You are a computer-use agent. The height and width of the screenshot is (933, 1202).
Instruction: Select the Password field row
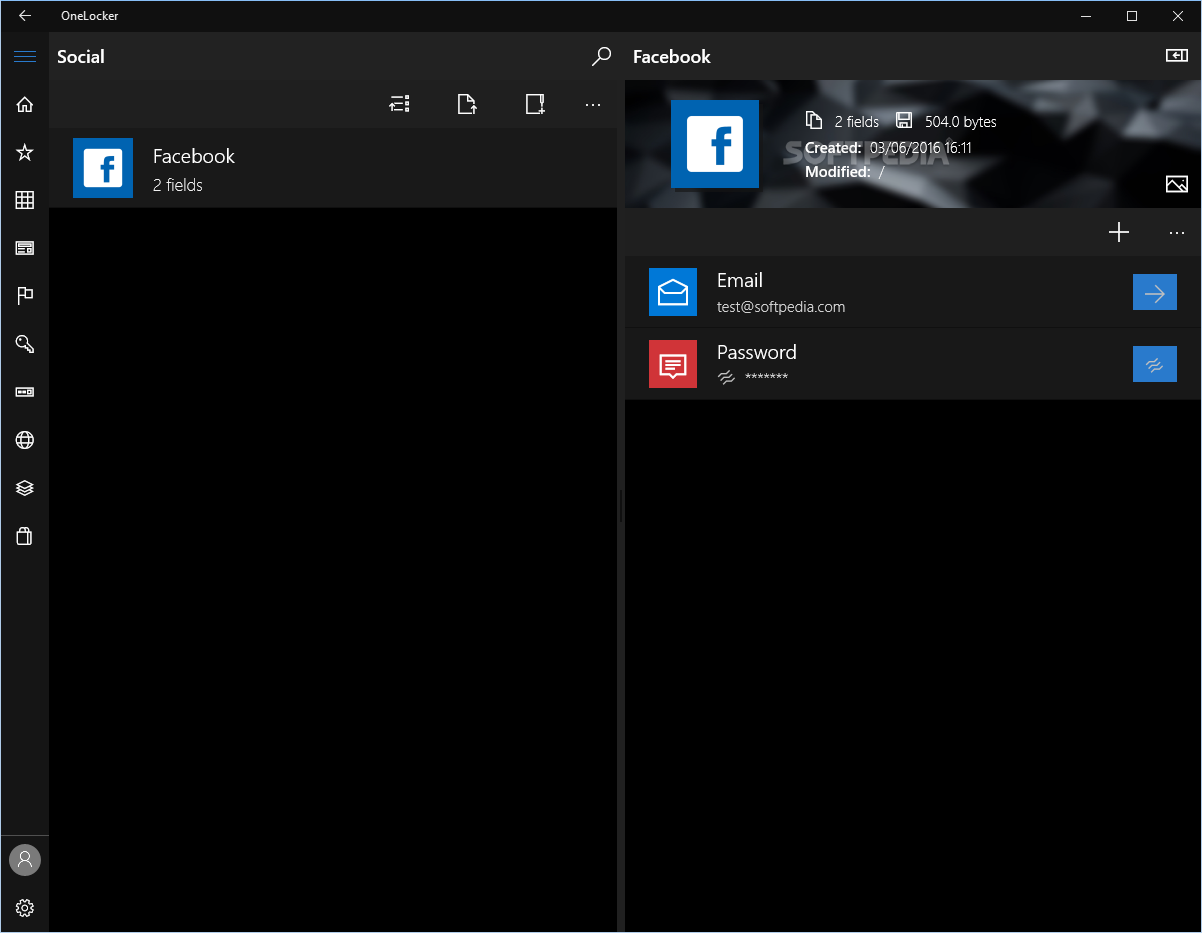coord(913,364)
